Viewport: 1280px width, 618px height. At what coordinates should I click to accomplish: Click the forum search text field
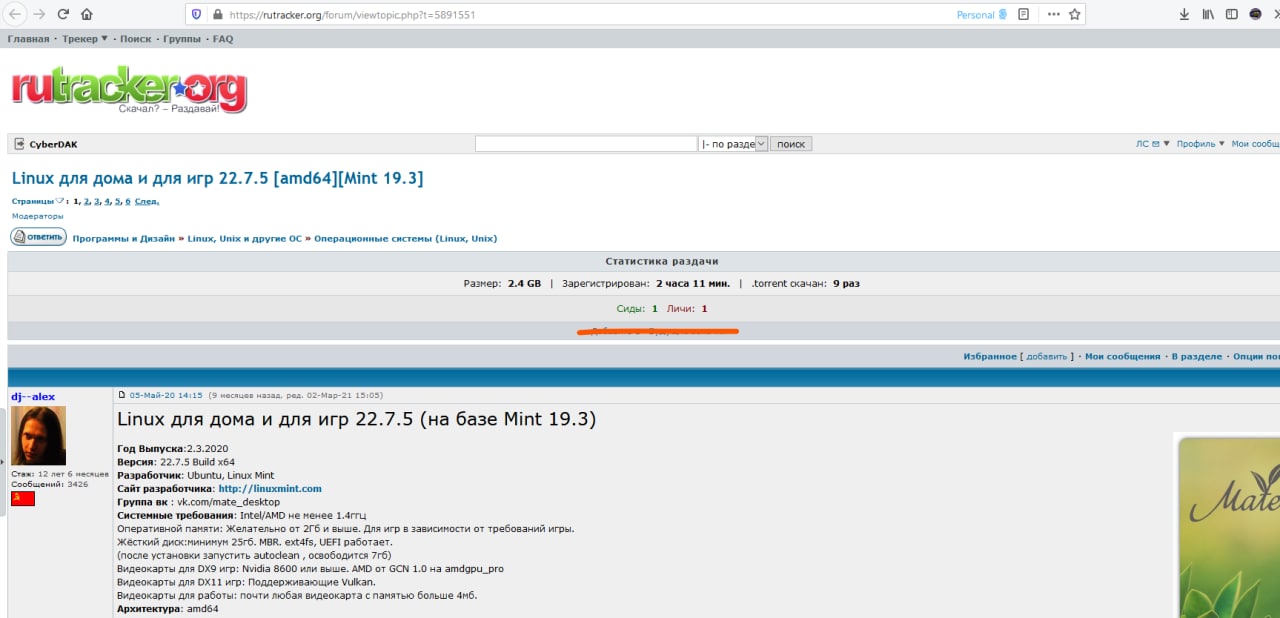[586, 144]
